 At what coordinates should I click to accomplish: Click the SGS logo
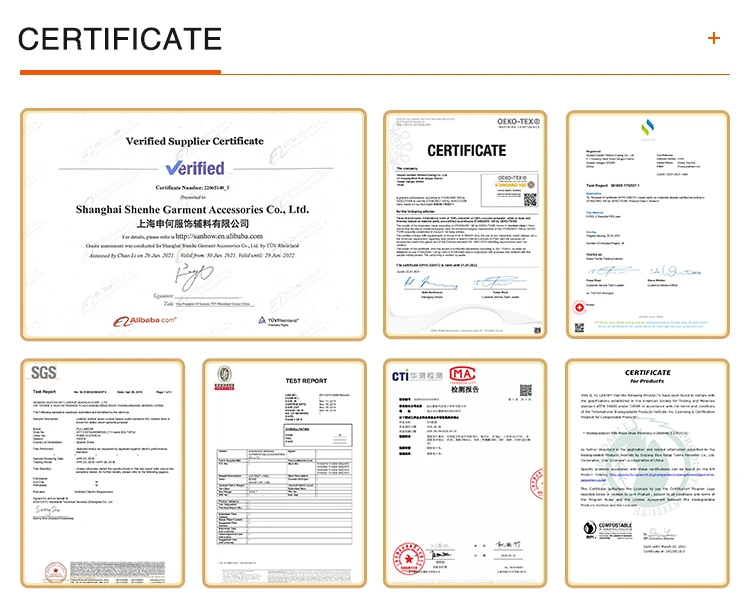(44, 372)
